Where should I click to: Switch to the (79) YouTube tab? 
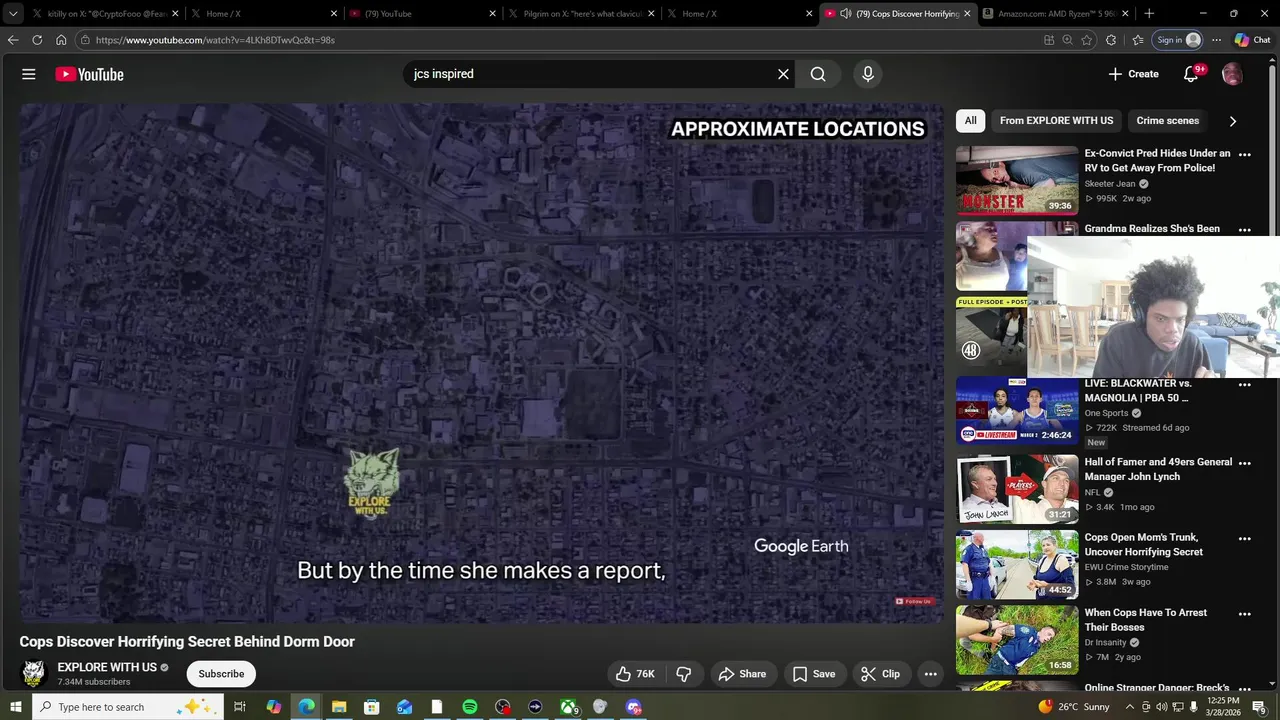coord(422,14)
